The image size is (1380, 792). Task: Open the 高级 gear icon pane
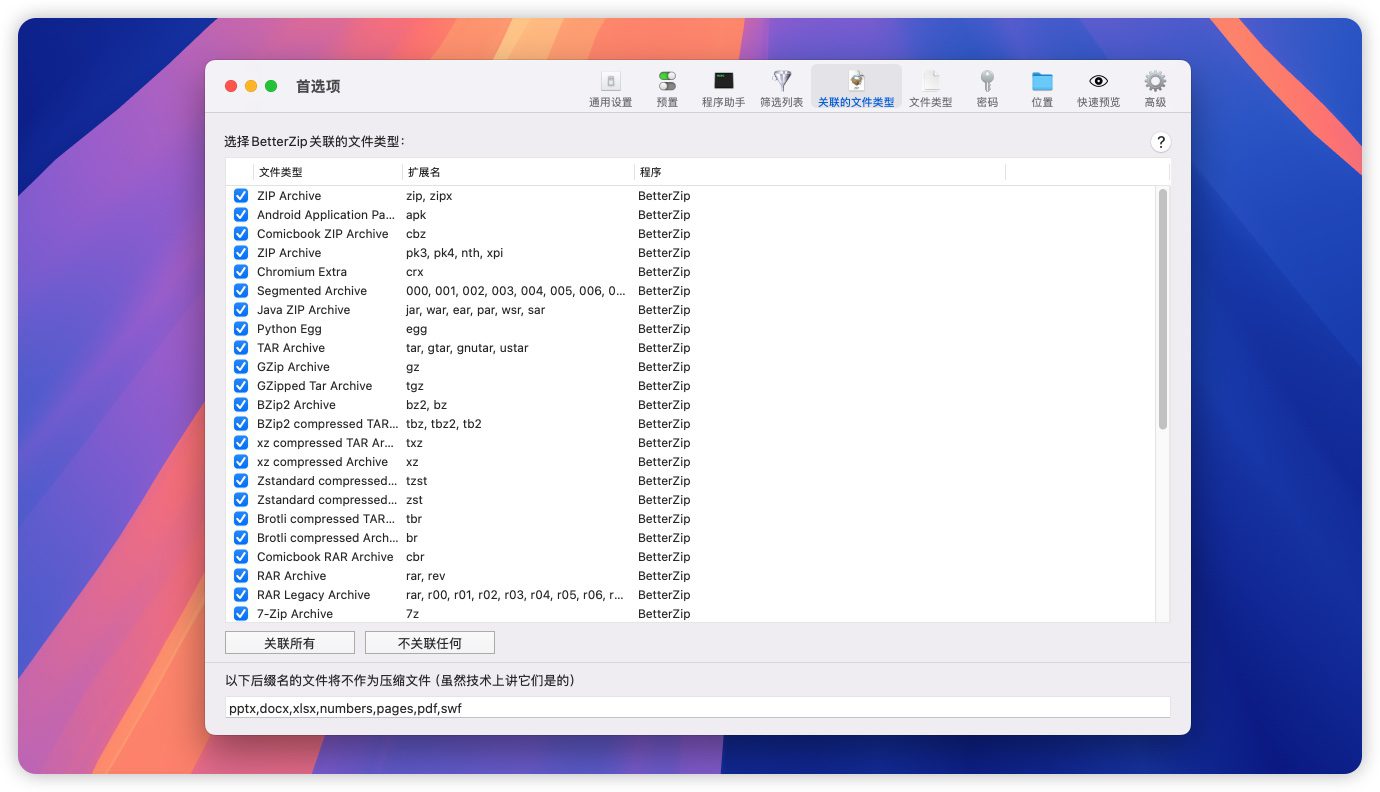click(x=1155, y=88)
